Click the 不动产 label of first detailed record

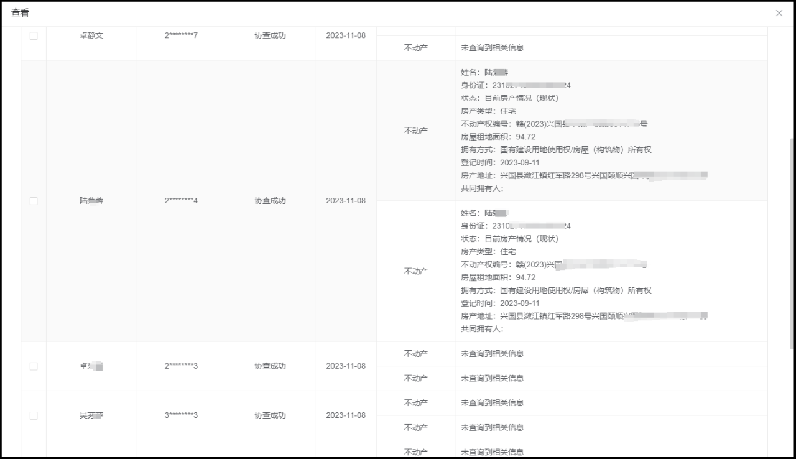[x=415, y=131]
